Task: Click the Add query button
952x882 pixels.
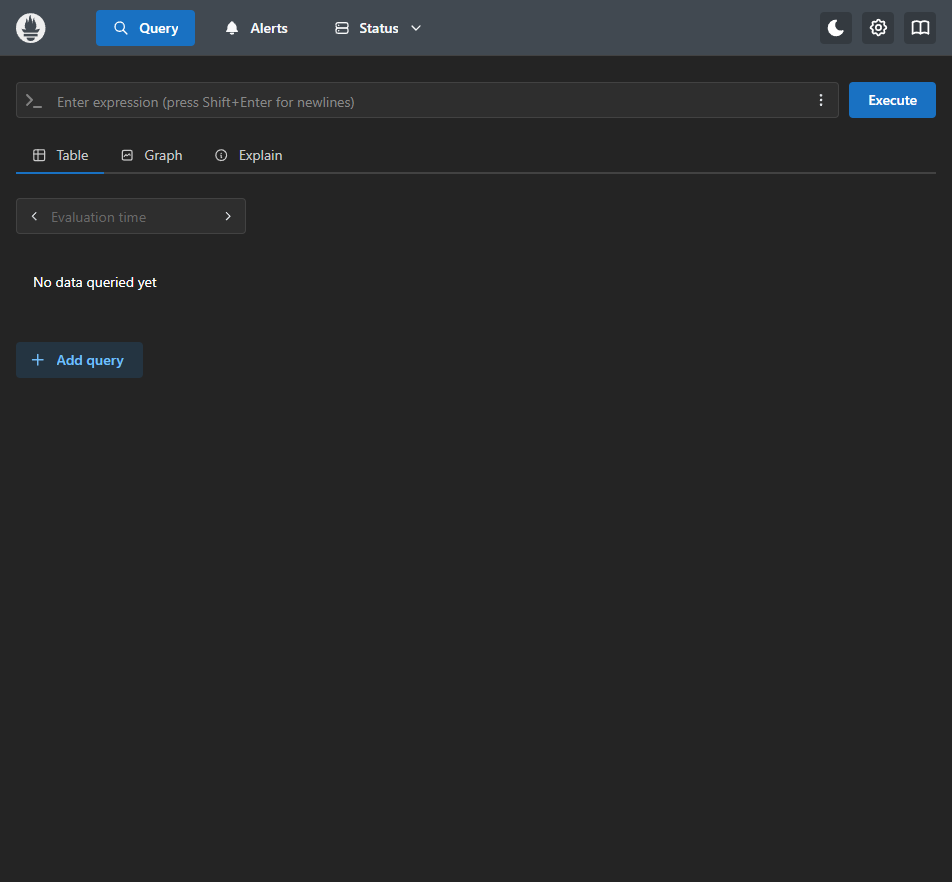Action: pyautogui.click(x=79, y=360)
